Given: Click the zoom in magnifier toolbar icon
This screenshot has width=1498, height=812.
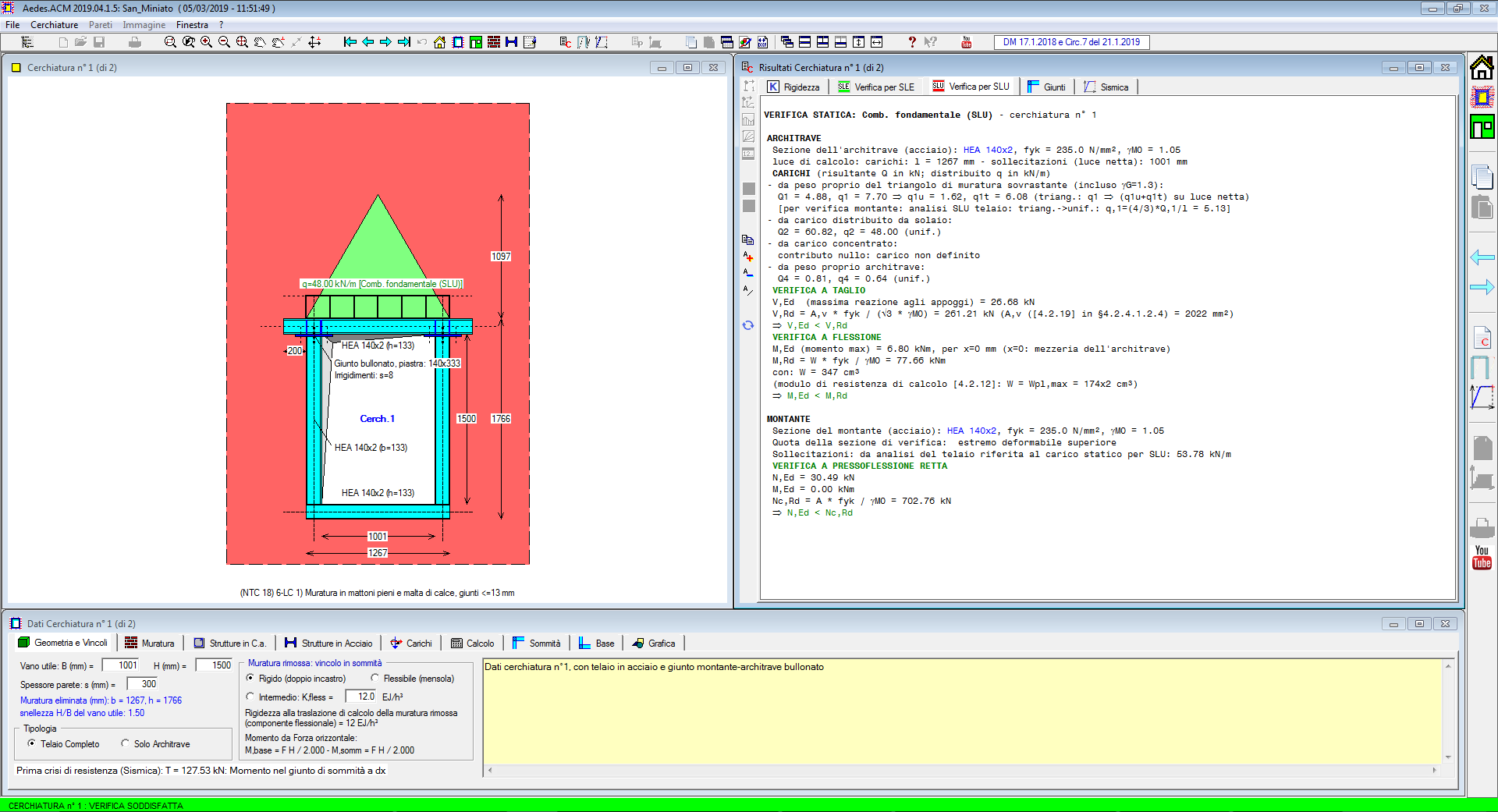Looking at the screenshot, I should [206, 42].
